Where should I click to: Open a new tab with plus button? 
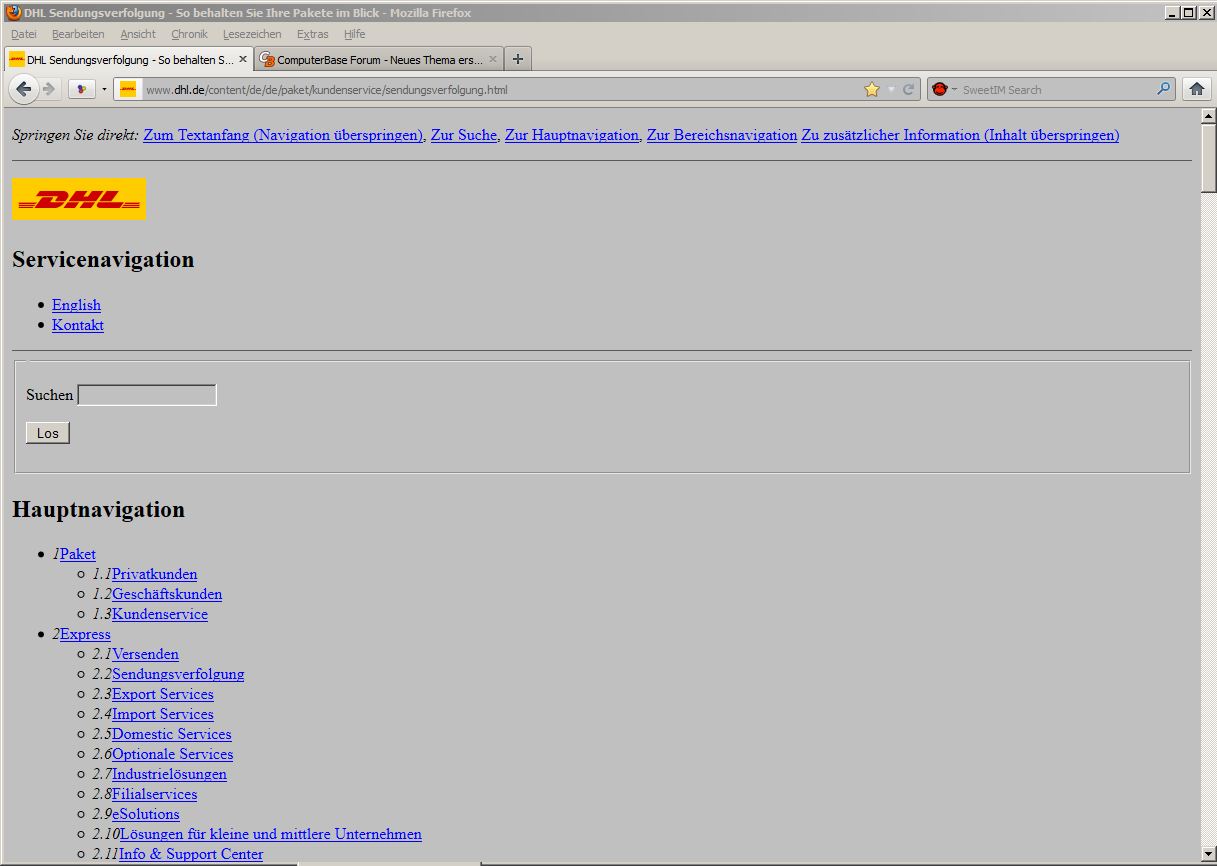(518, 59)
